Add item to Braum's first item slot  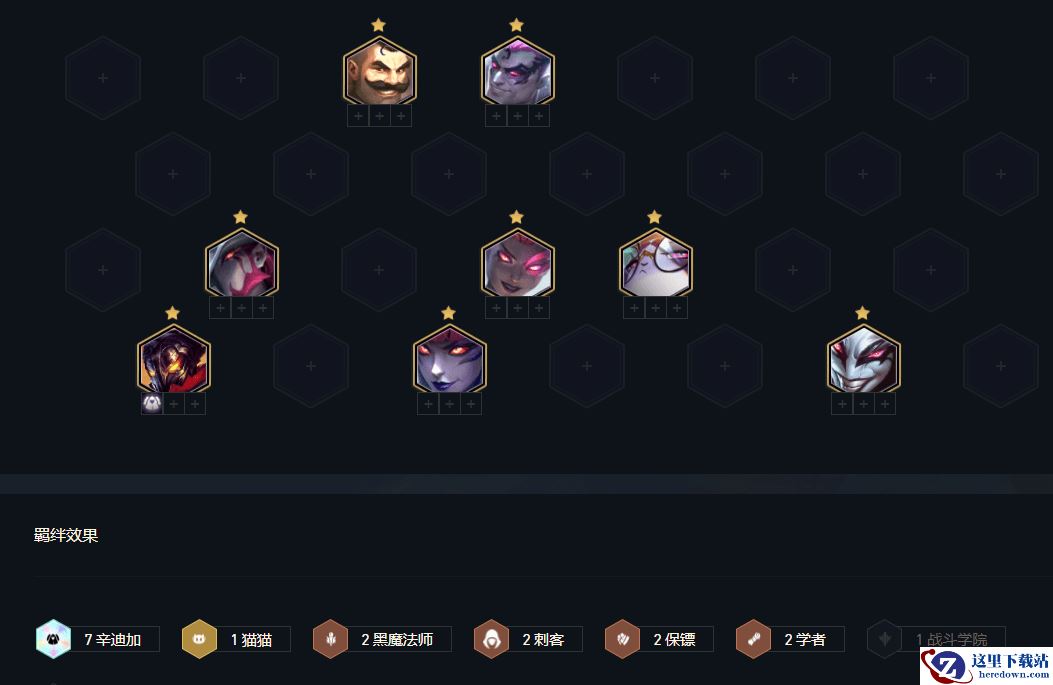point(358,116)
